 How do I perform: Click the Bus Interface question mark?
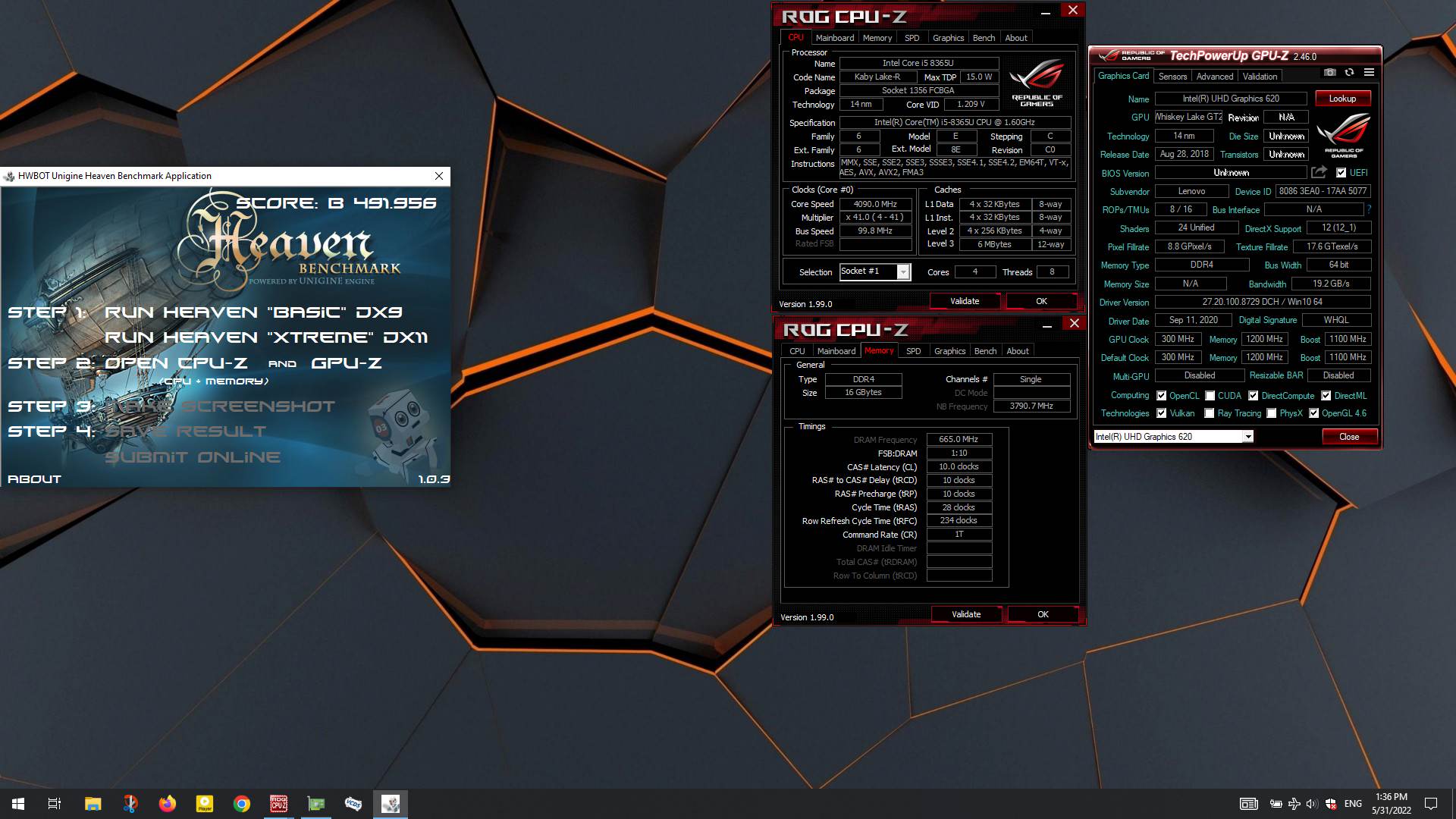[x=1369, y=209]
